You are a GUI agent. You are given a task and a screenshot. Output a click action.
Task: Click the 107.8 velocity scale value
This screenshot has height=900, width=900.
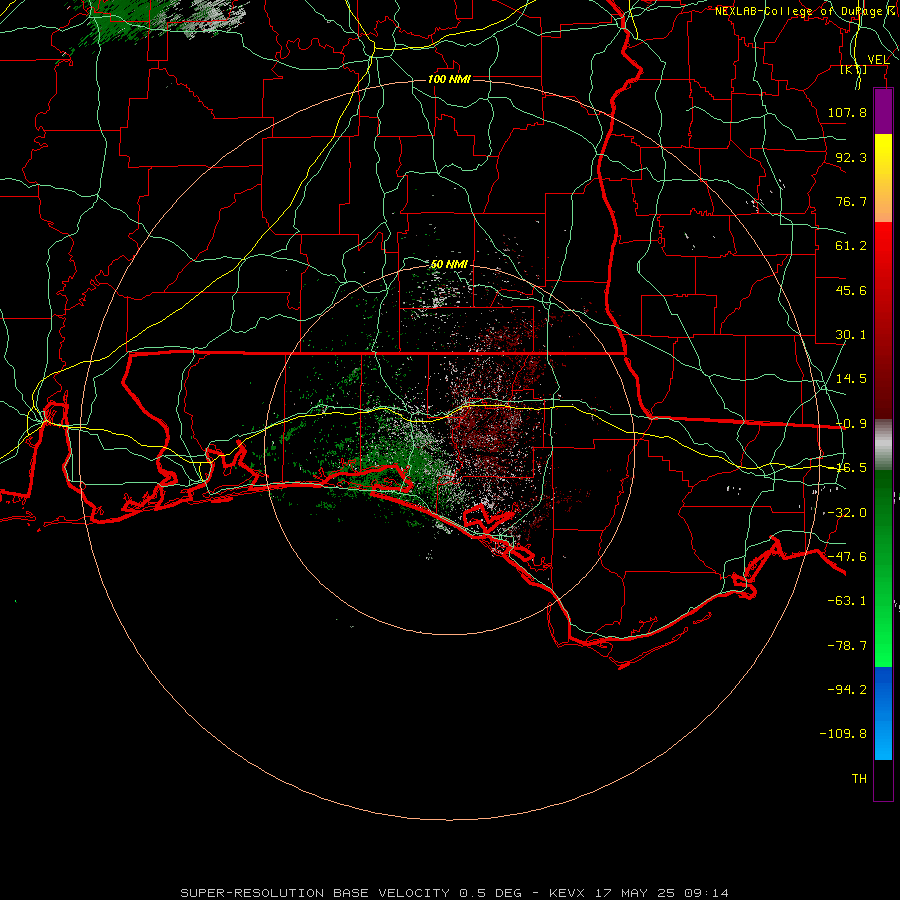pos(847,112)
